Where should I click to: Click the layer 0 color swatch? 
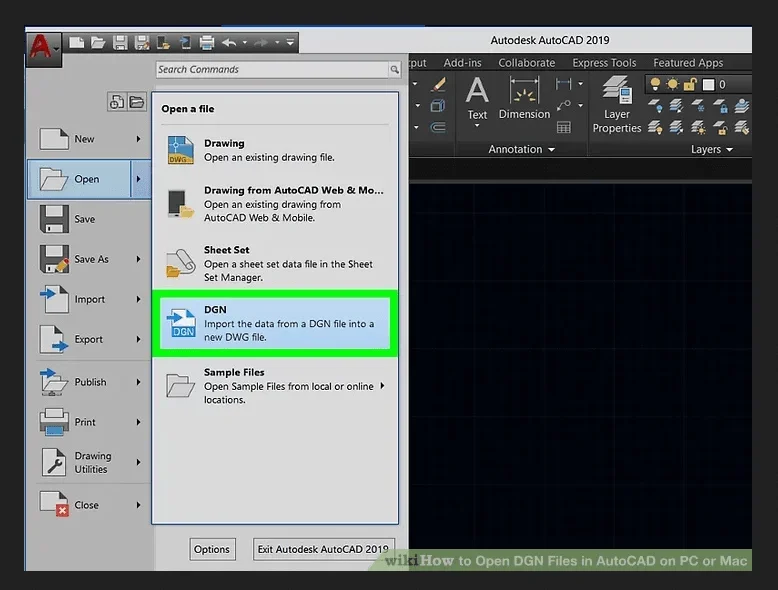coord(709,85)
